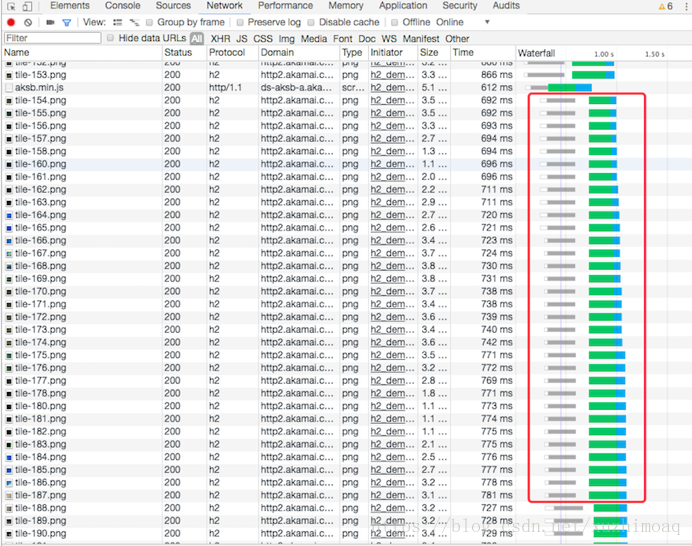Open the Audits tab
This screenshot has height=546, width=692.
506,6
